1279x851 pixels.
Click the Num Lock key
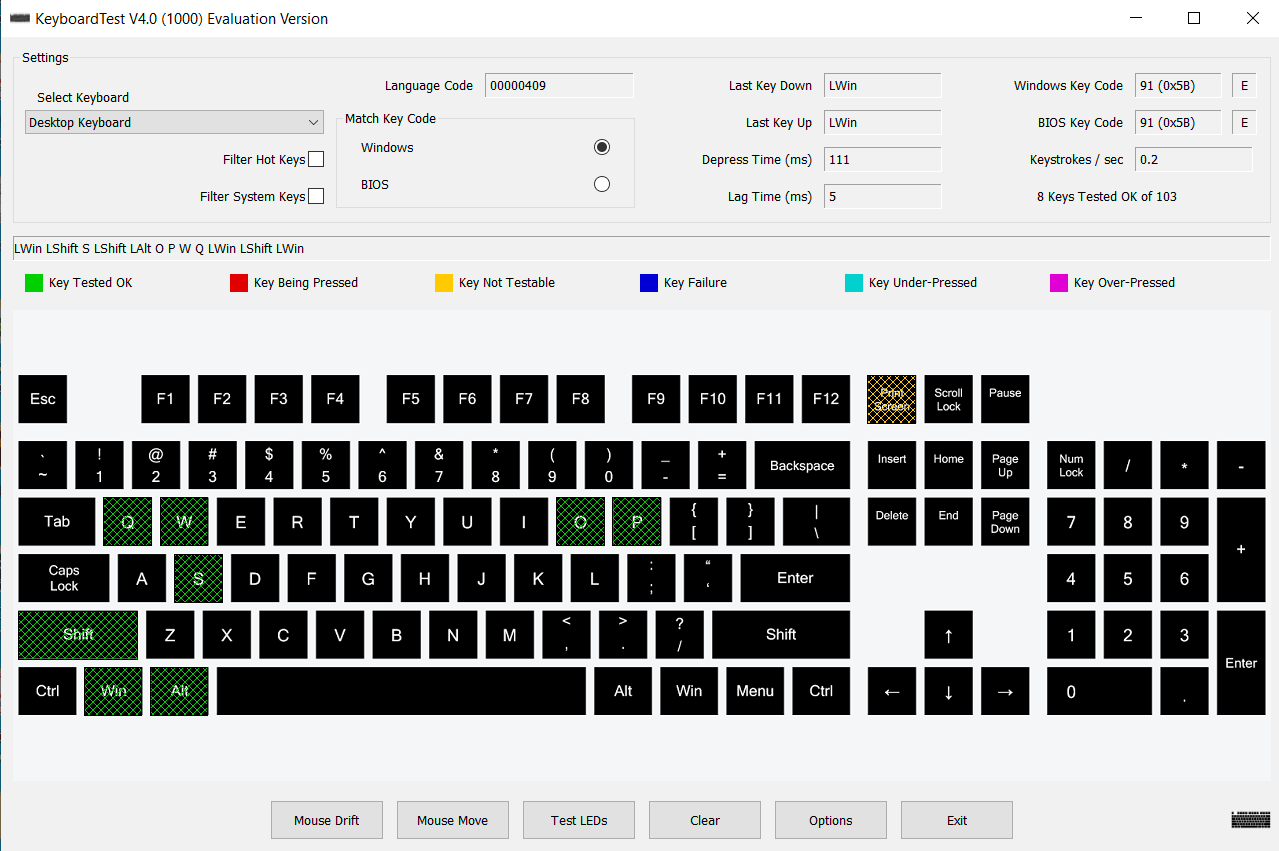[1070, 464]
